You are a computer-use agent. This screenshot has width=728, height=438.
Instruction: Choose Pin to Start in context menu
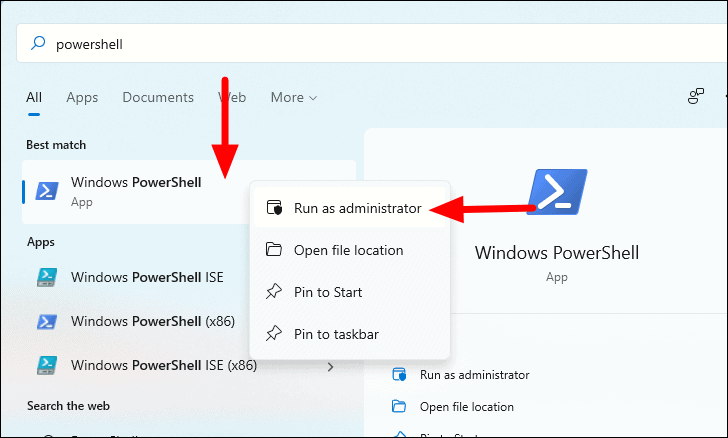pos(350,292)
